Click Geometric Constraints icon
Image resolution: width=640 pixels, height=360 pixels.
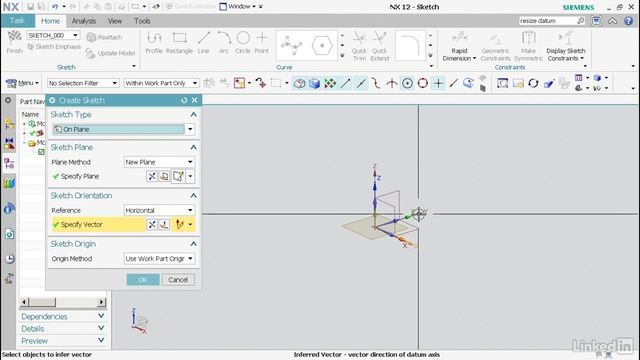coord(495,46)
